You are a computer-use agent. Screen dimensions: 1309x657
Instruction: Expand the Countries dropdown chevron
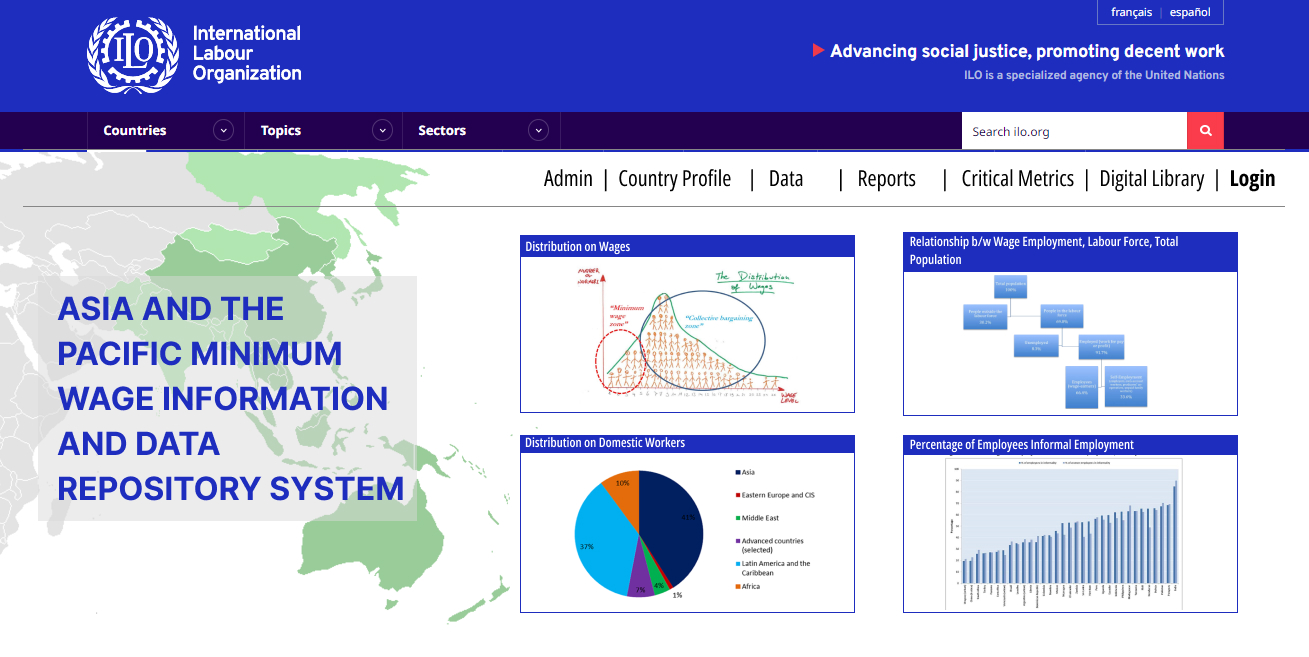223,131
